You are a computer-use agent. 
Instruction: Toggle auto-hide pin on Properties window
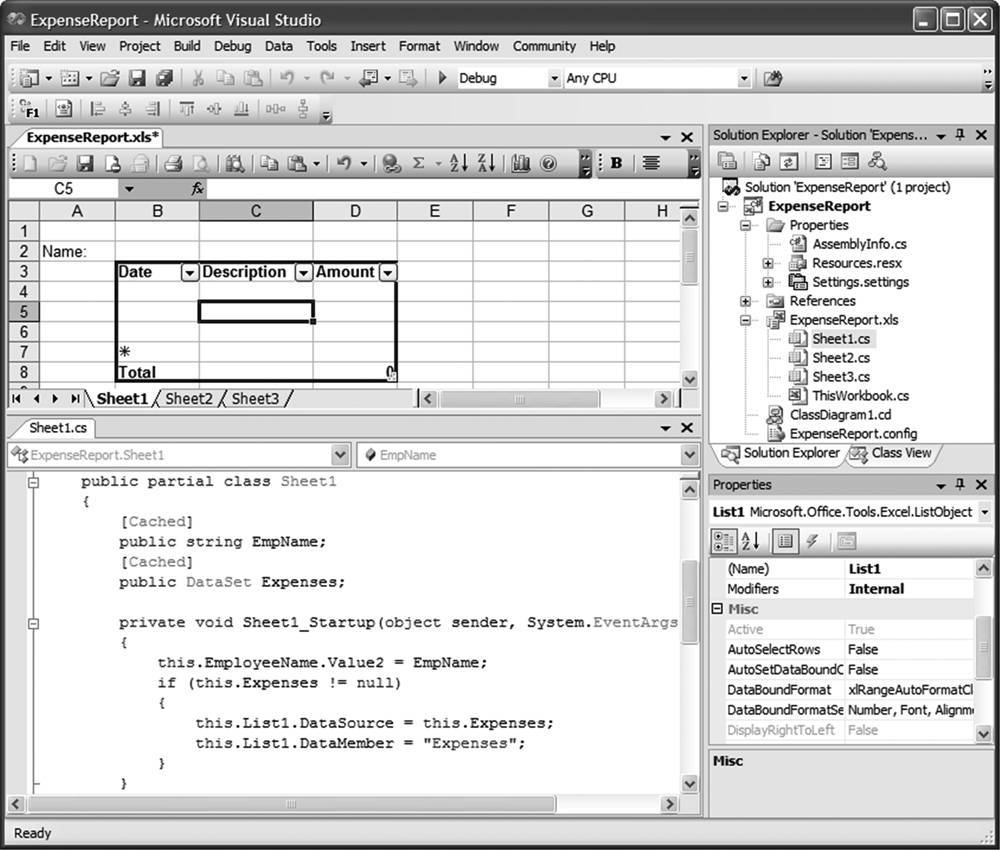pyautogui.click(x=960, y=485)
